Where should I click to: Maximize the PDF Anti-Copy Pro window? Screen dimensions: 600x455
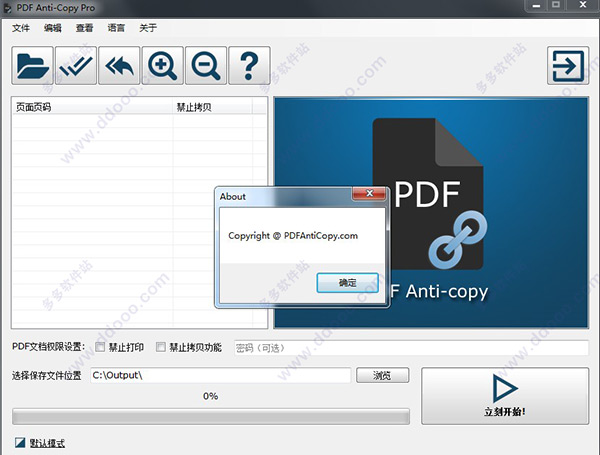556,5
